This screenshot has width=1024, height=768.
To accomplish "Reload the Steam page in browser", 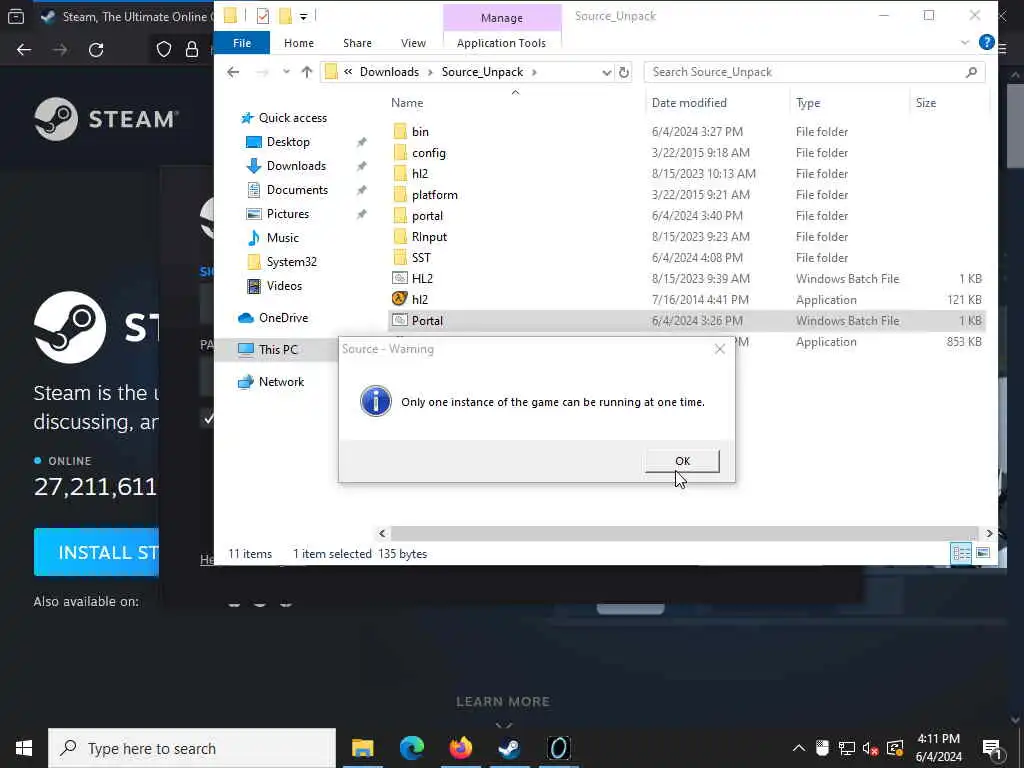I will [96, 50].
